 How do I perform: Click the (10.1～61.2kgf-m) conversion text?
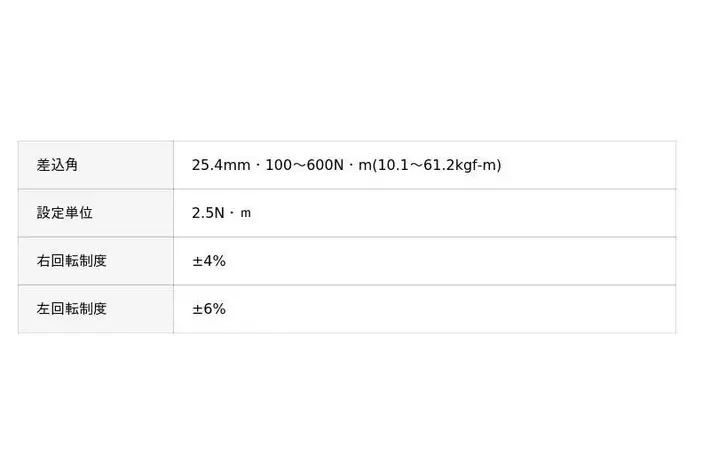[436, 165]
